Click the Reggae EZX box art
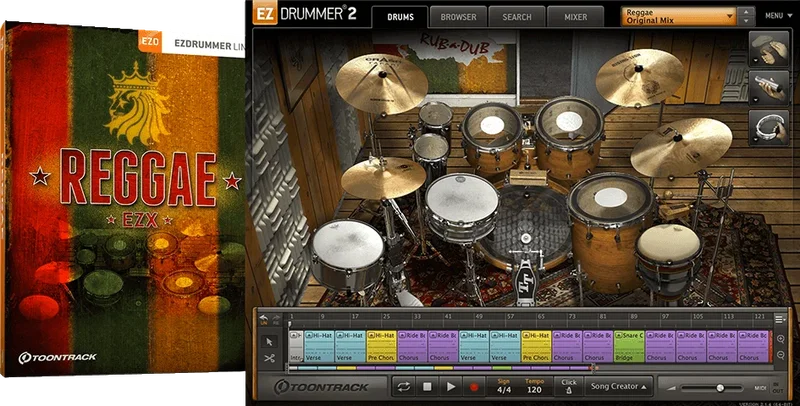This screenshot has width=800, height=406. pyautogui.click(x=122, y=199)
